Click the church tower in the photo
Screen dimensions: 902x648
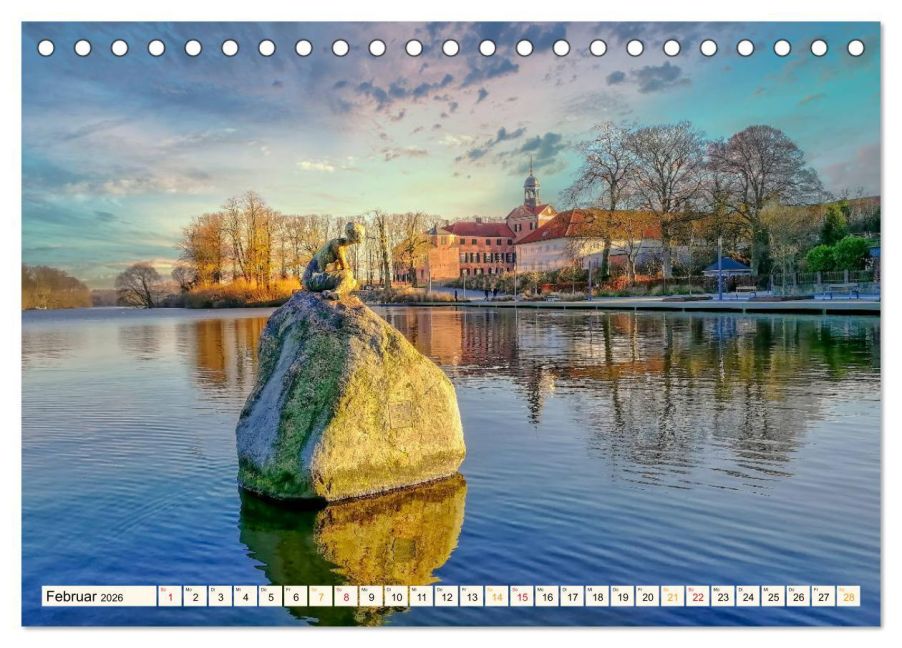pos(529,185)
